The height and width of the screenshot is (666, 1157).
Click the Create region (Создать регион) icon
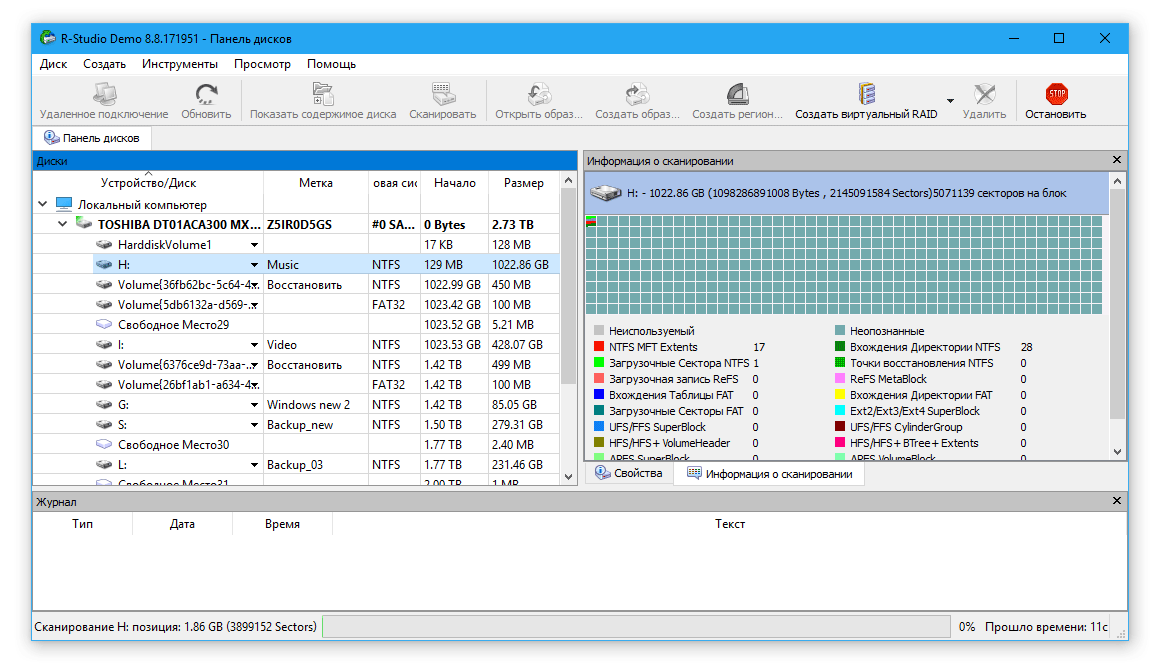click(737, 95)
